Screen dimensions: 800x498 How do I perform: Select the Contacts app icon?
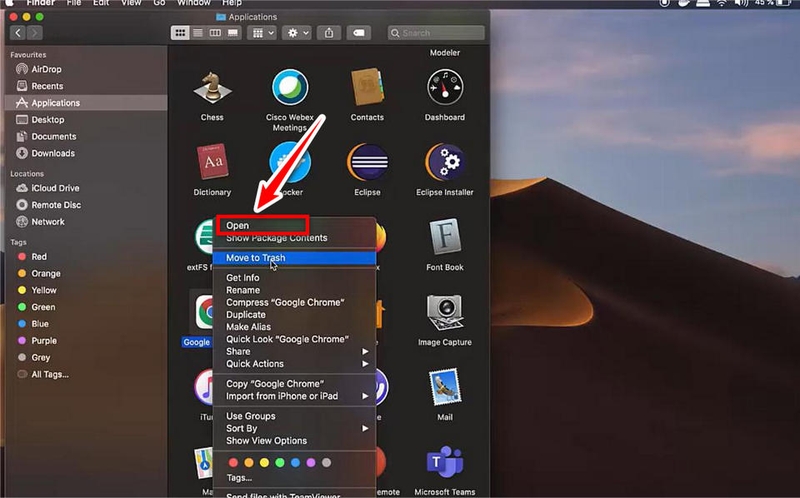(367, 87)
